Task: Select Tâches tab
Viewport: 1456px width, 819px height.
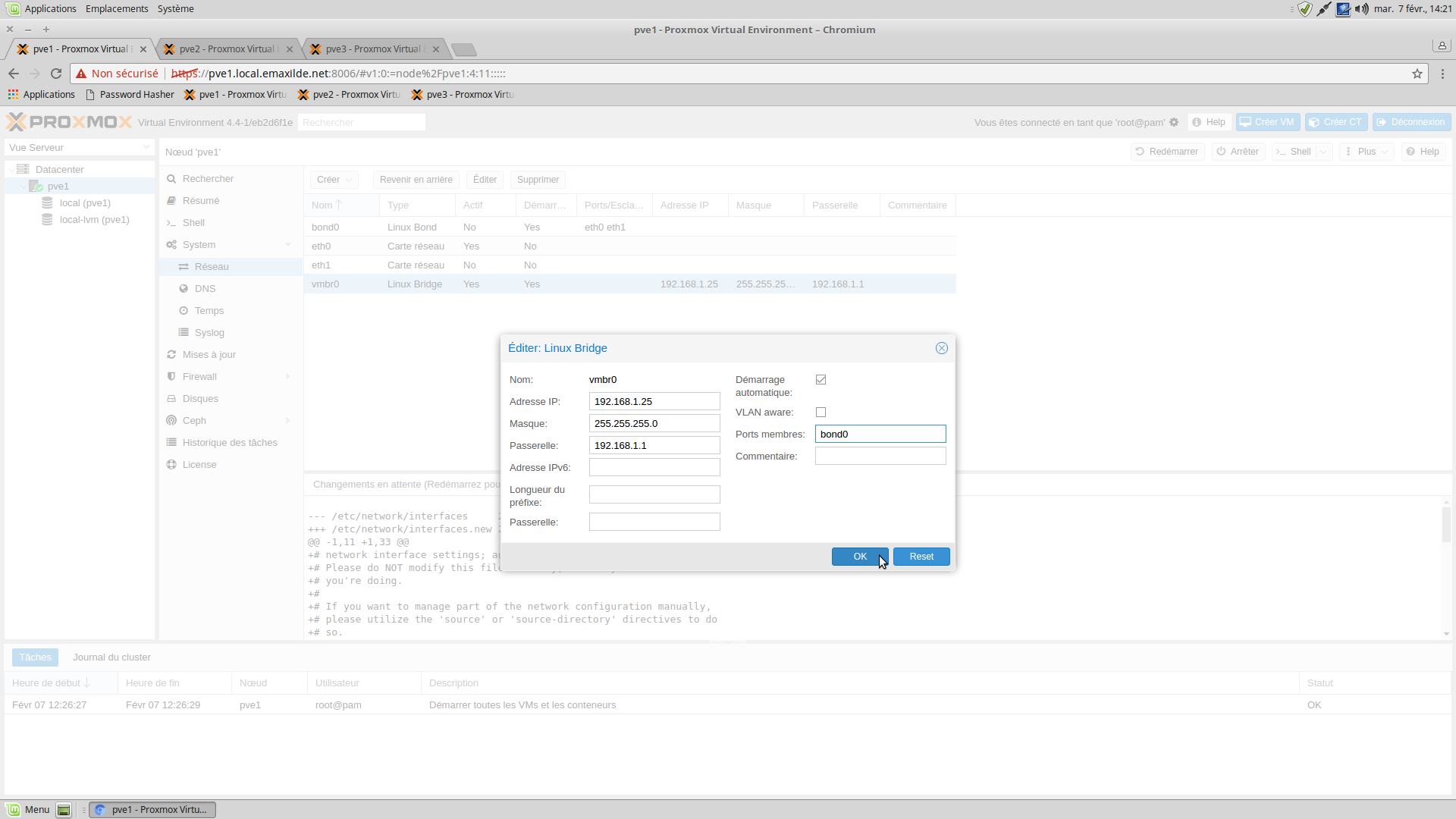Action: coord(35,657)
